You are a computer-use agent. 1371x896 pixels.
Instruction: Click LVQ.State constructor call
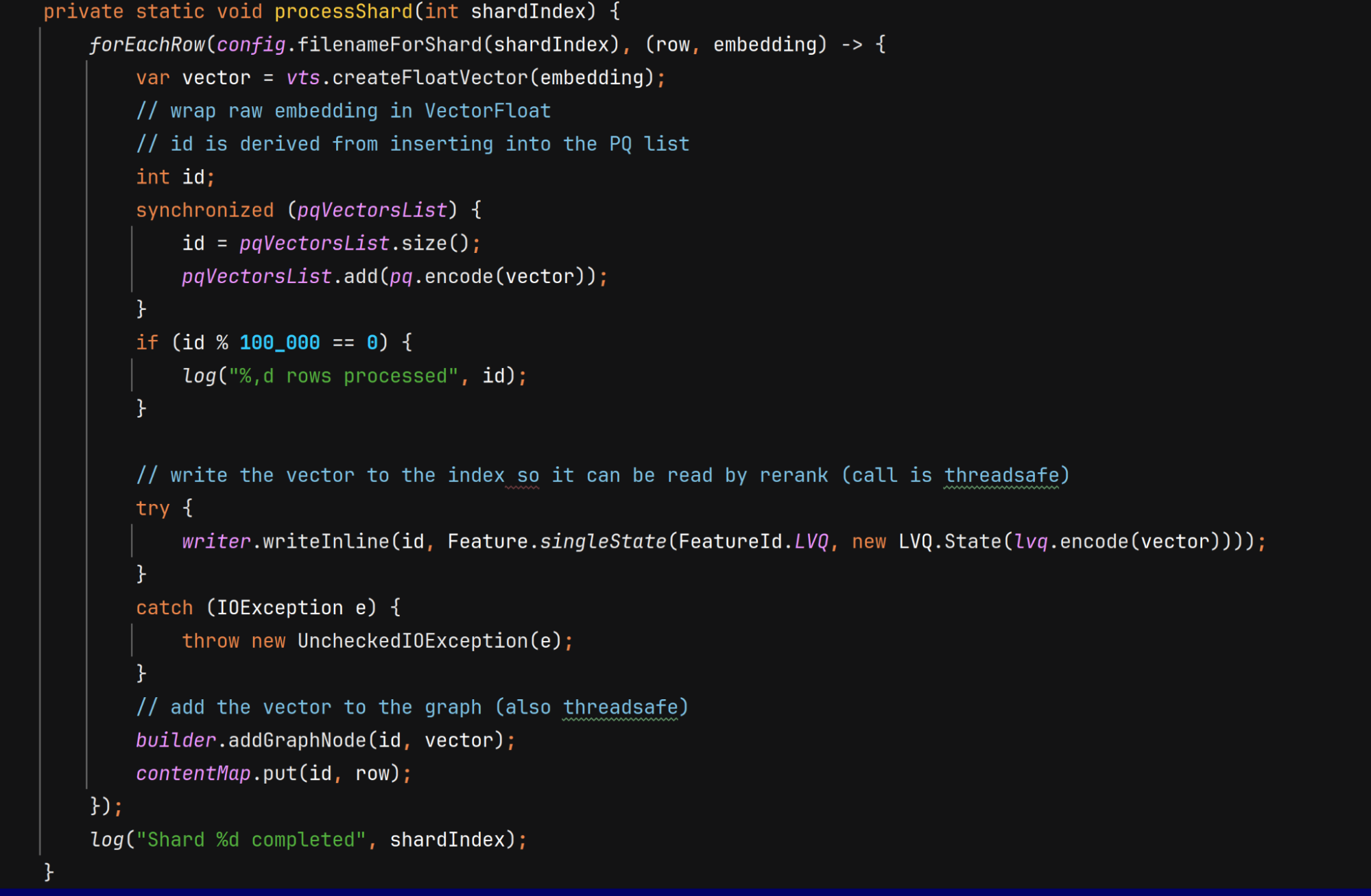click(949, 542)
